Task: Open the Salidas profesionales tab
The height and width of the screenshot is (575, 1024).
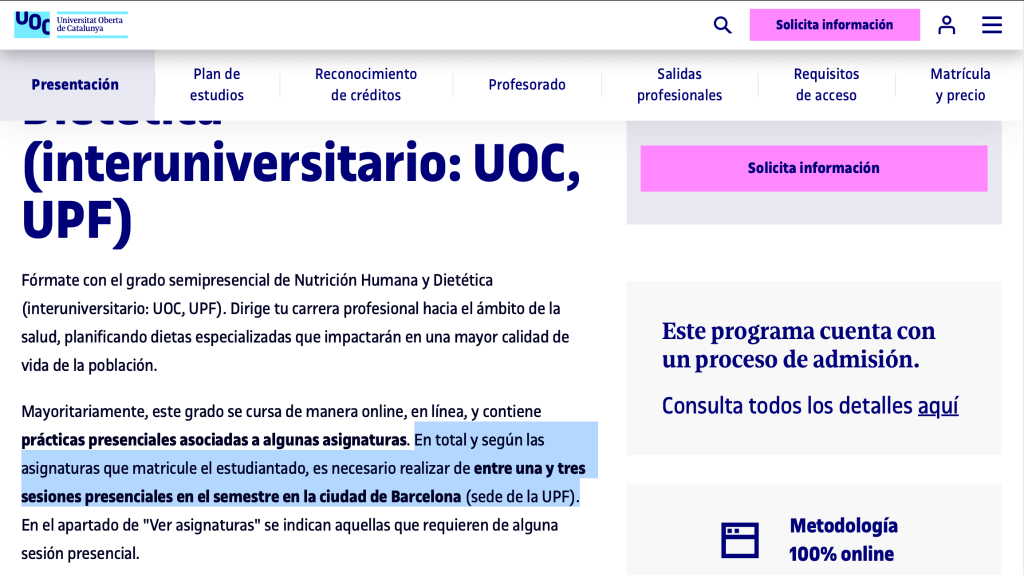Action: coord(679,84)
